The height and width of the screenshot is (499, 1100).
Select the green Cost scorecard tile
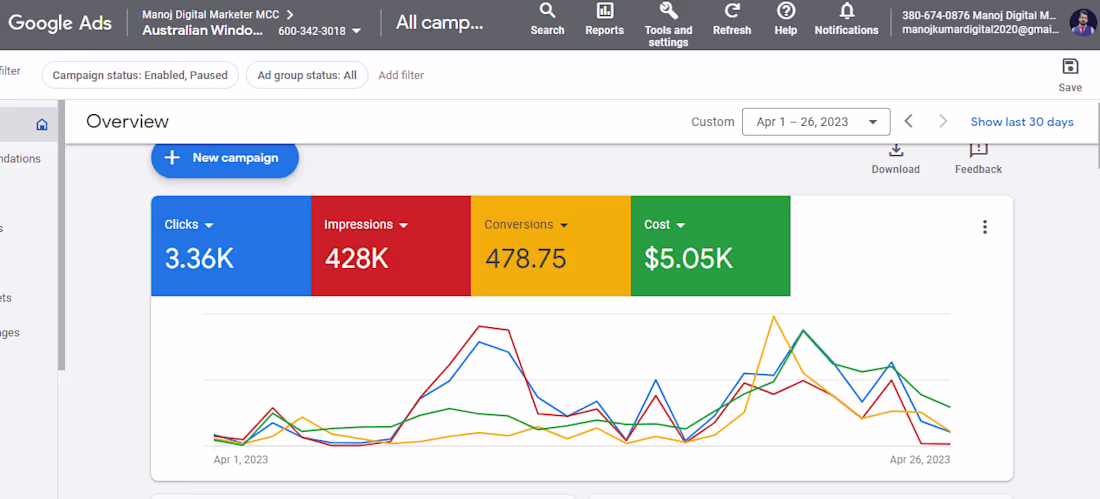coord(710,246)
